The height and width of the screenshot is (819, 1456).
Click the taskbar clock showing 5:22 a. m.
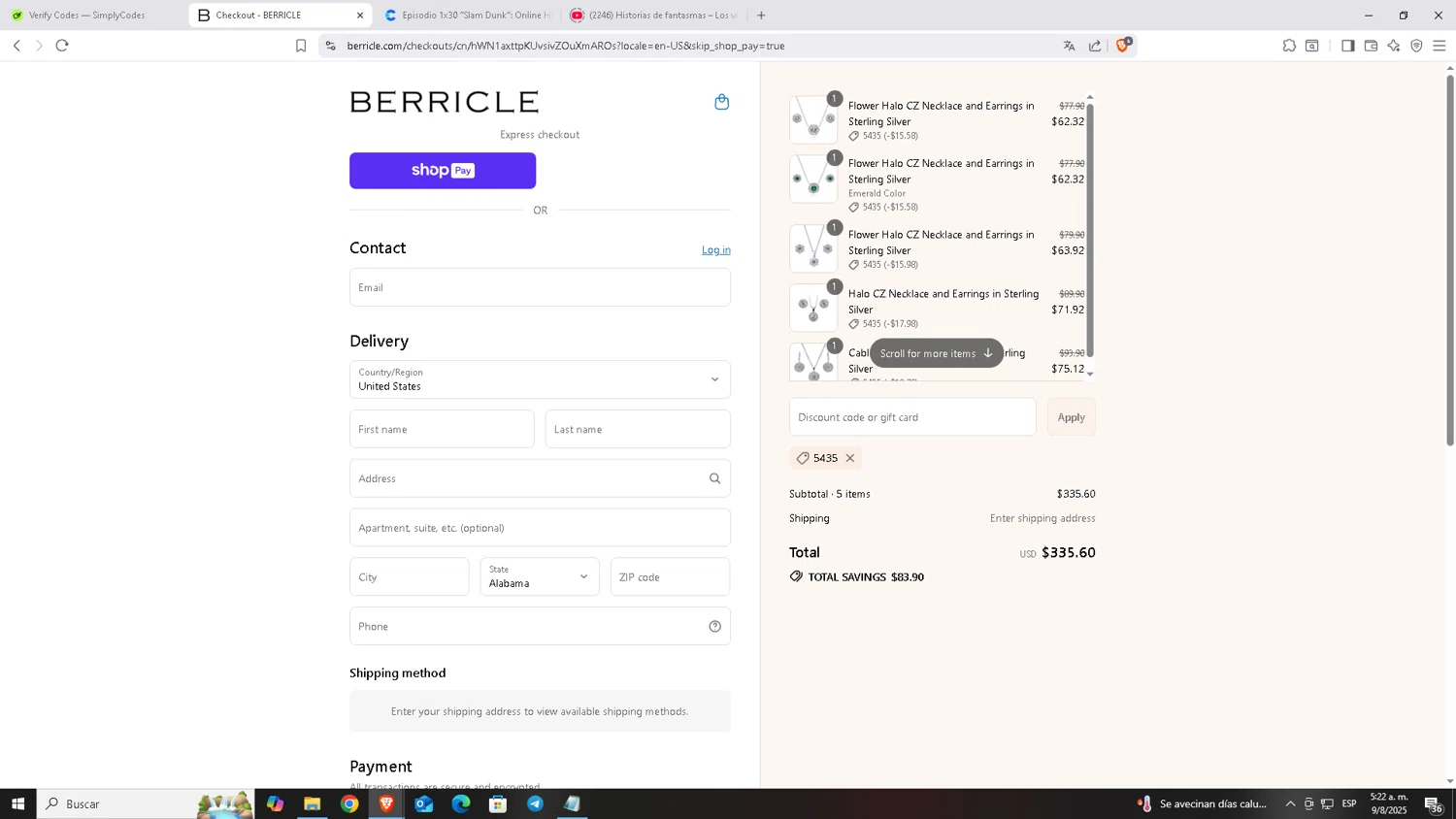point(1388,803)
